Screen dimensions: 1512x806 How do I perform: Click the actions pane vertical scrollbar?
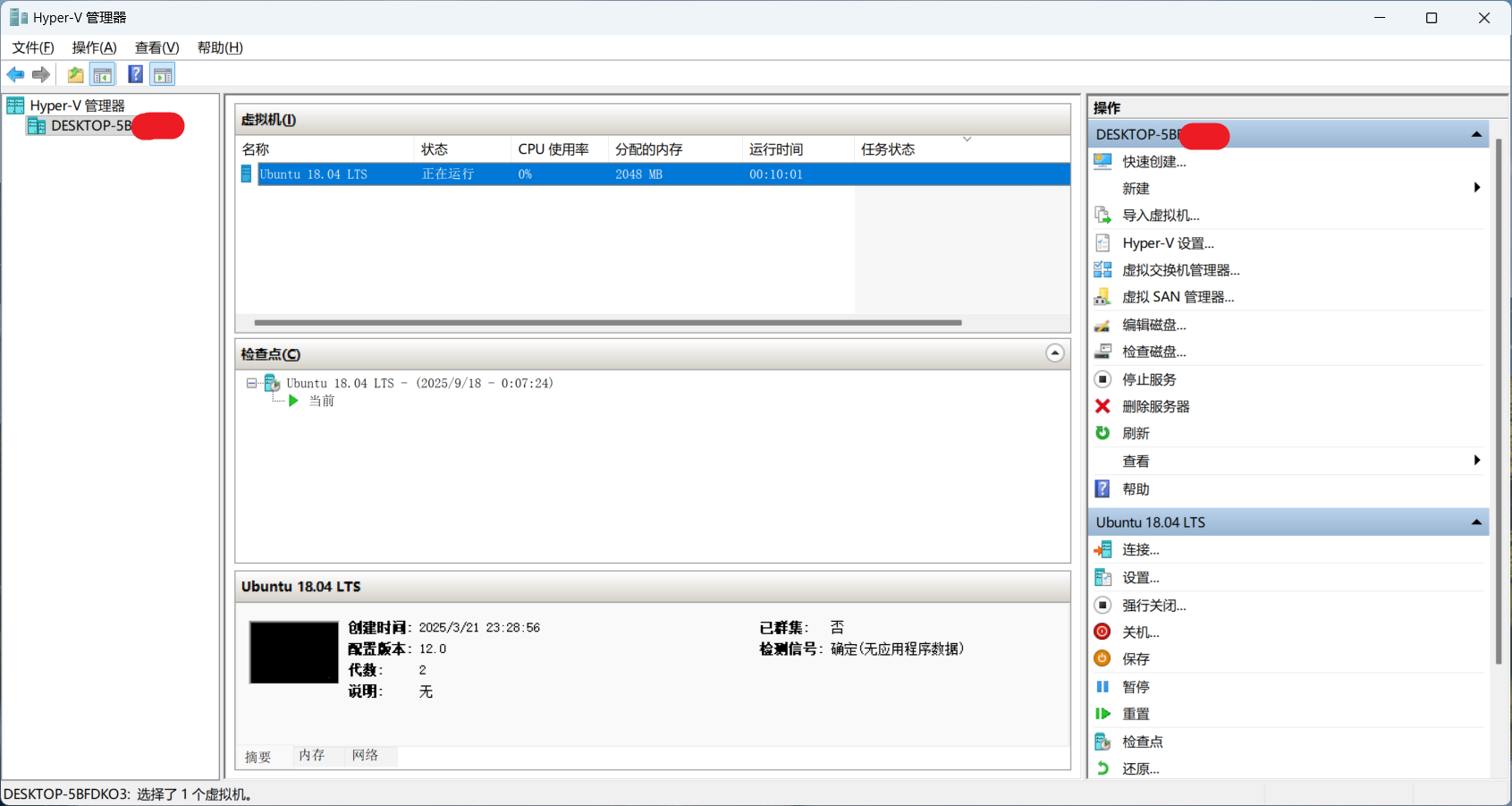click(1499, 401)
